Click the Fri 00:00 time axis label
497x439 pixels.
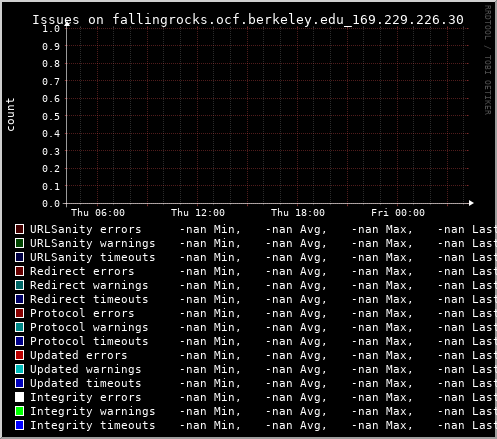click(x=398, y=213)
